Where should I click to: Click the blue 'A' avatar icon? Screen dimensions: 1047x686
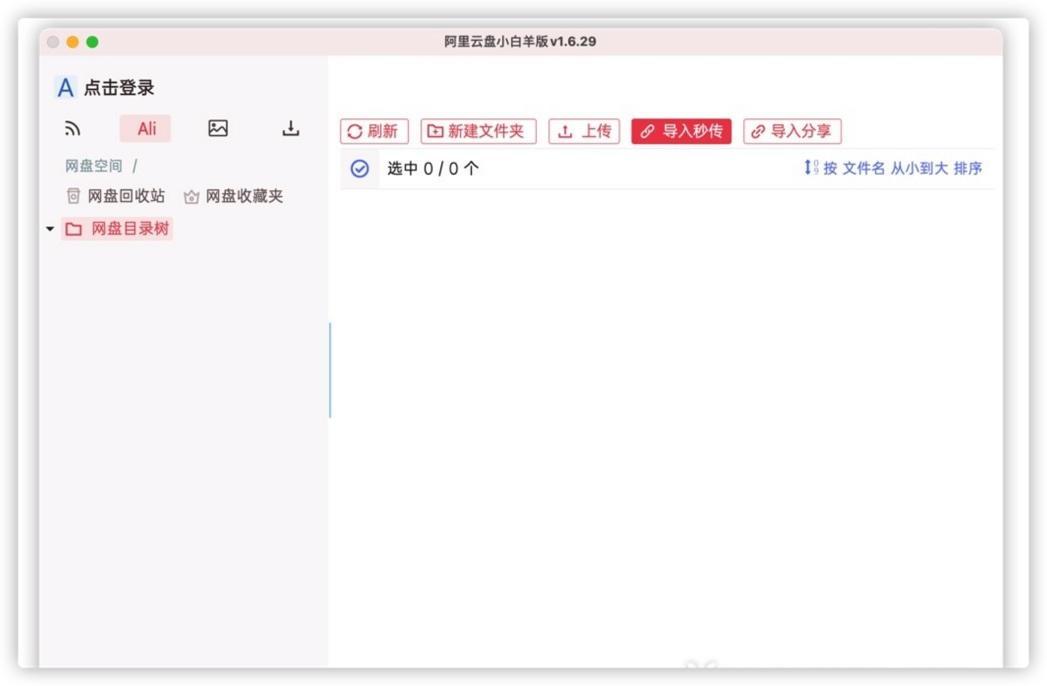[x=64, y=87]
